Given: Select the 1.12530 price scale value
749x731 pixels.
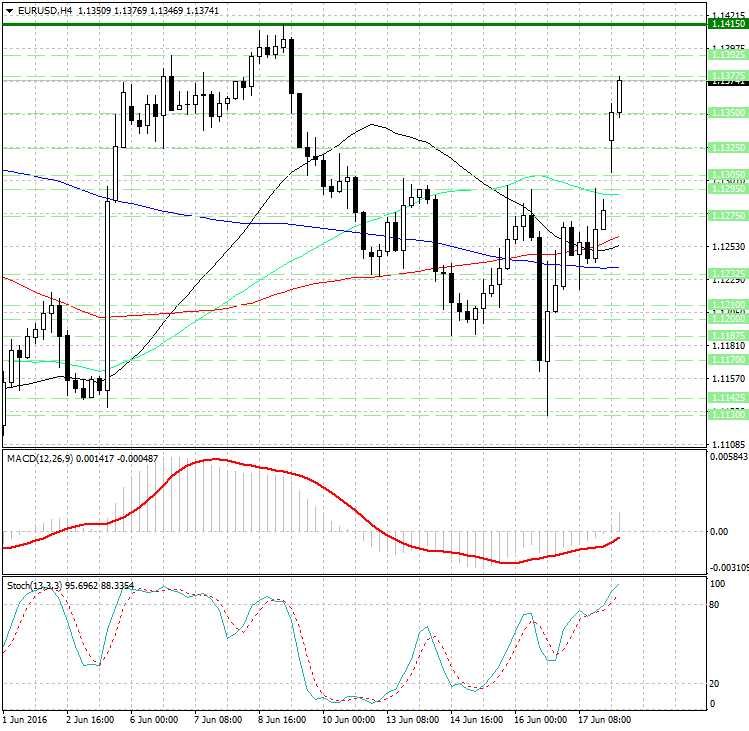Looking at the screenshot, I should coord(728,247).
